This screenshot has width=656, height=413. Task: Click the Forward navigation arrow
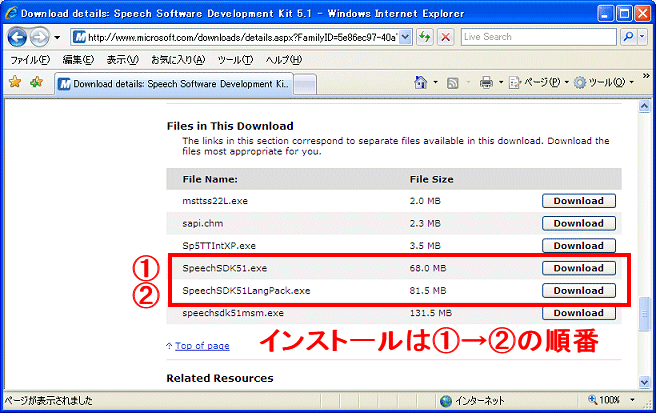tap(39, 37)
